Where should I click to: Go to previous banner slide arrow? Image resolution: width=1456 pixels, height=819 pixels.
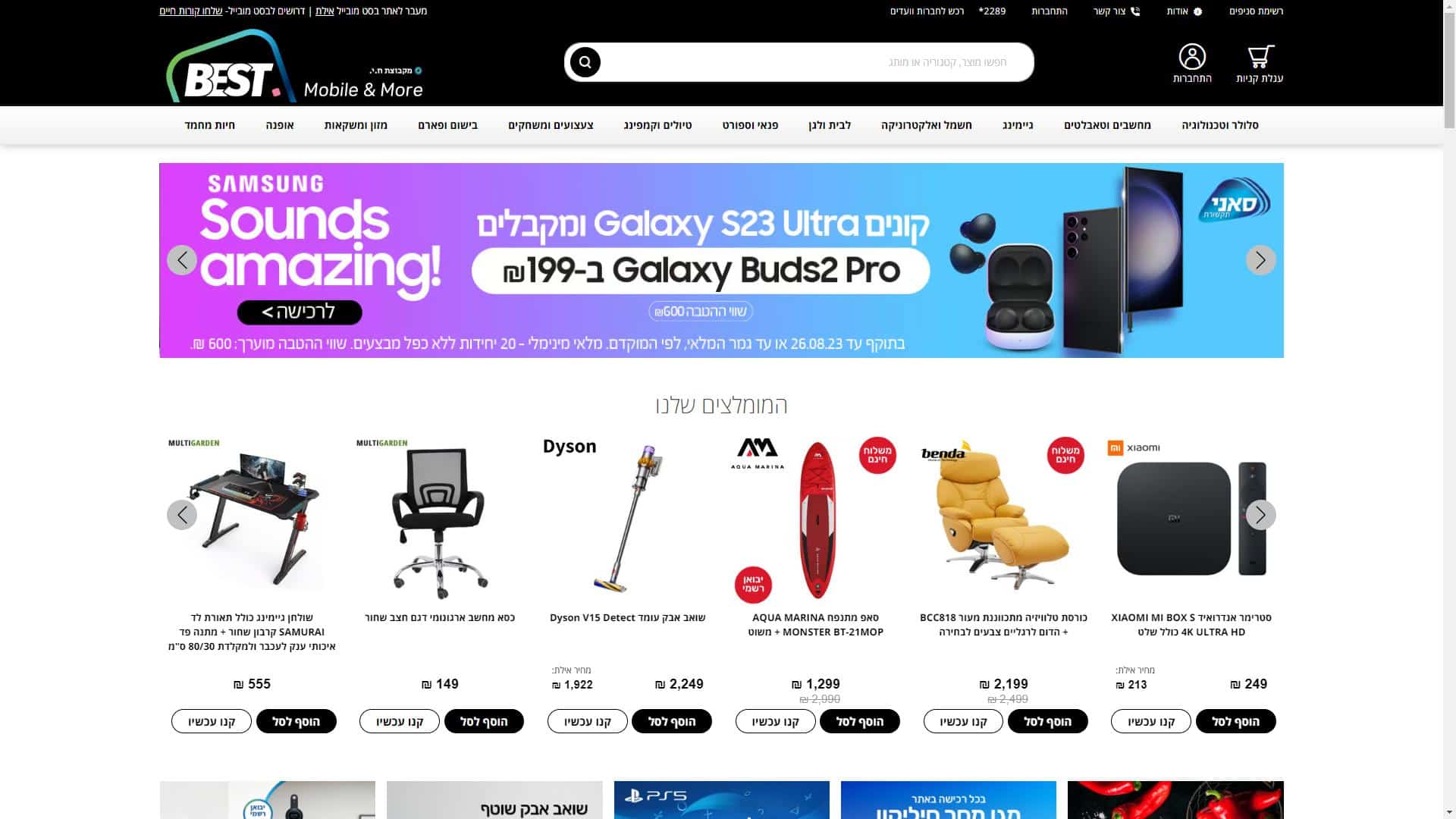pyautogui.click(x=182, y=260)
